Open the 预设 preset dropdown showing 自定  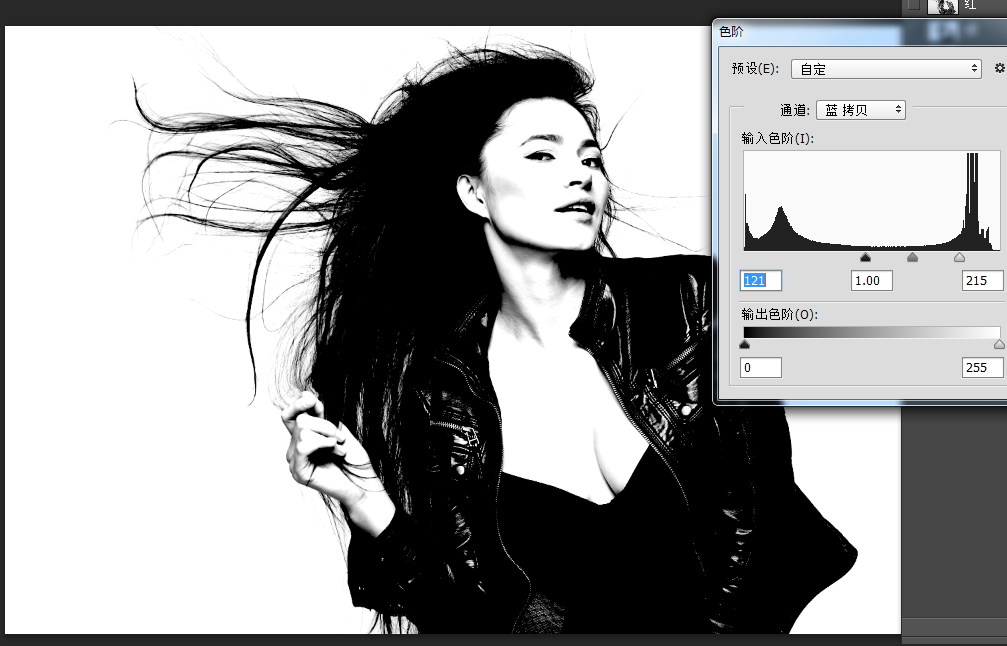tap(886, 69)
